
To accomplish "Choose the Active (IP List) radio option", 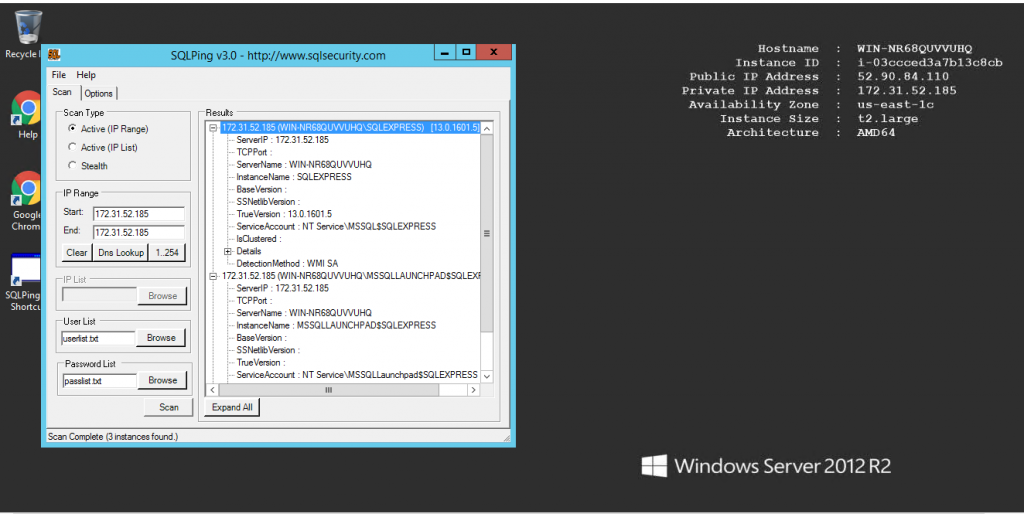I will (72, 147).
